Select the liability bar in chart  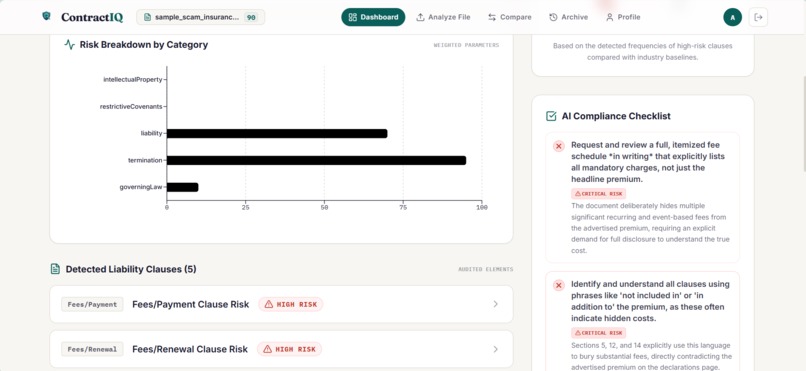pos(277,134)
